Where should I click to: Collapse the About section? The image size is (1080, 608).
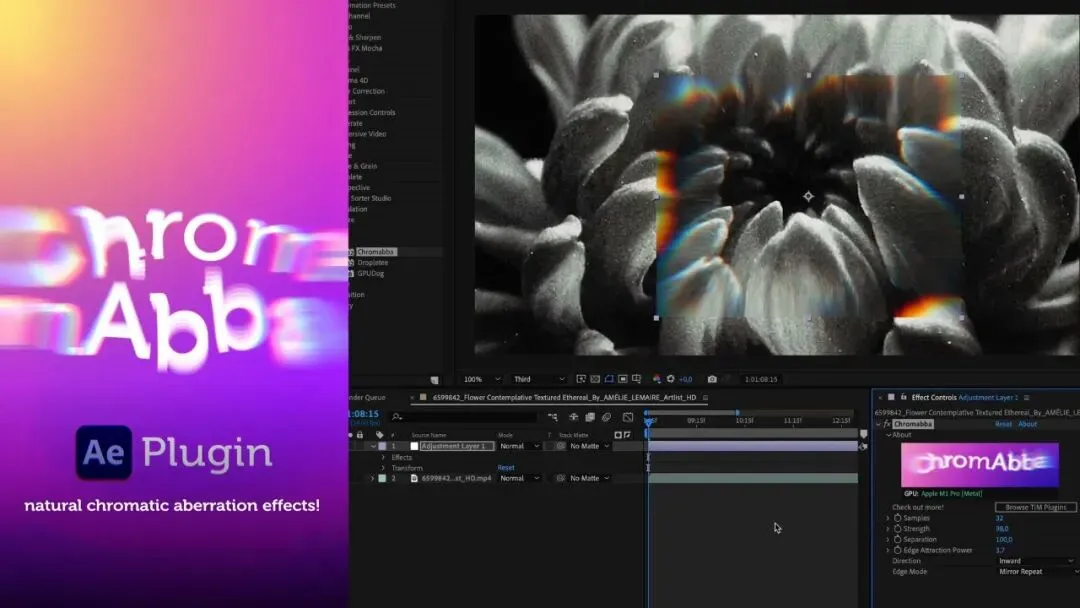(889, 435)
